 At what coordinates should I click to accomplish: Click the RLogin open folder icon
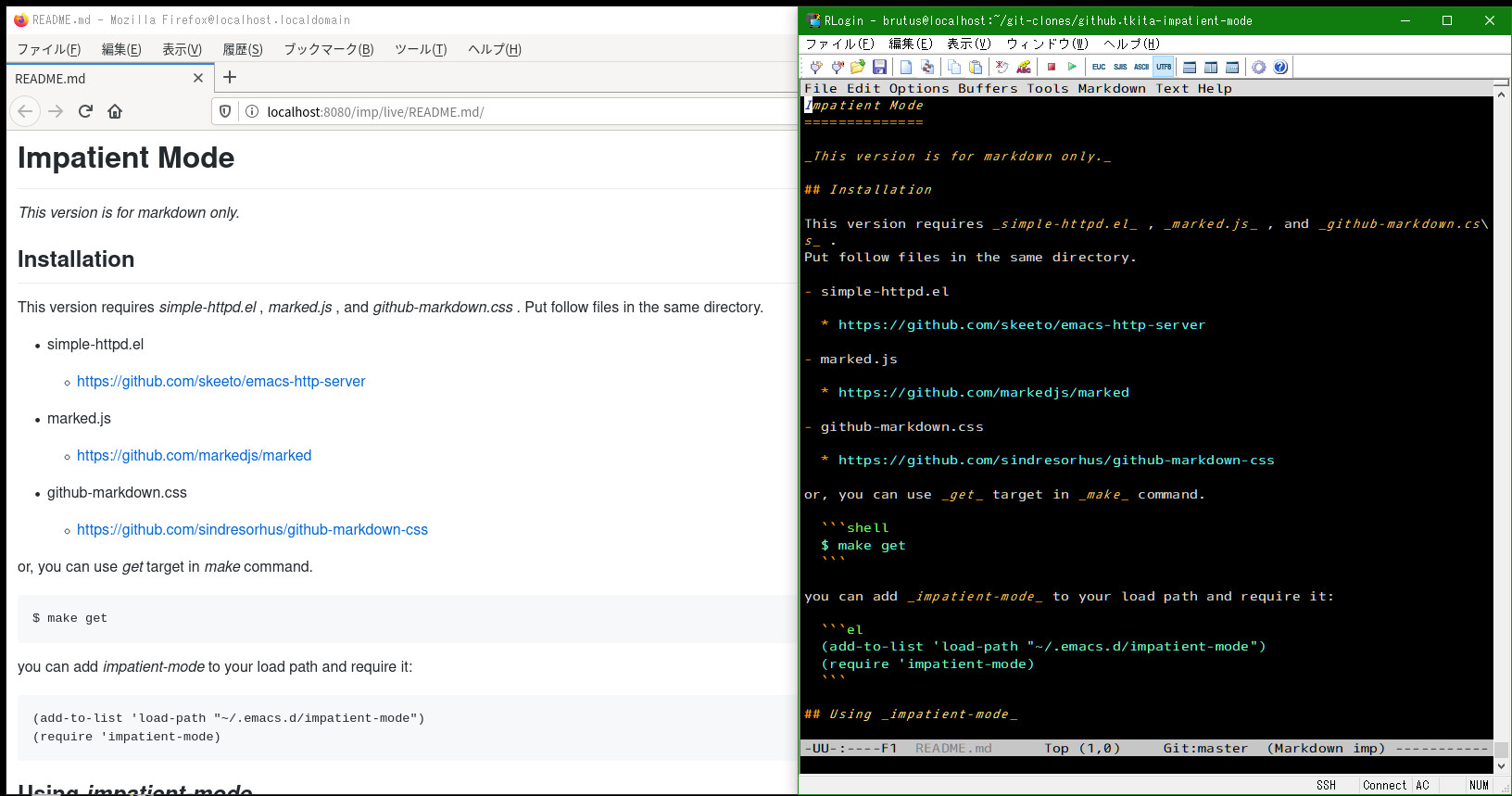[x=858, y=67]
